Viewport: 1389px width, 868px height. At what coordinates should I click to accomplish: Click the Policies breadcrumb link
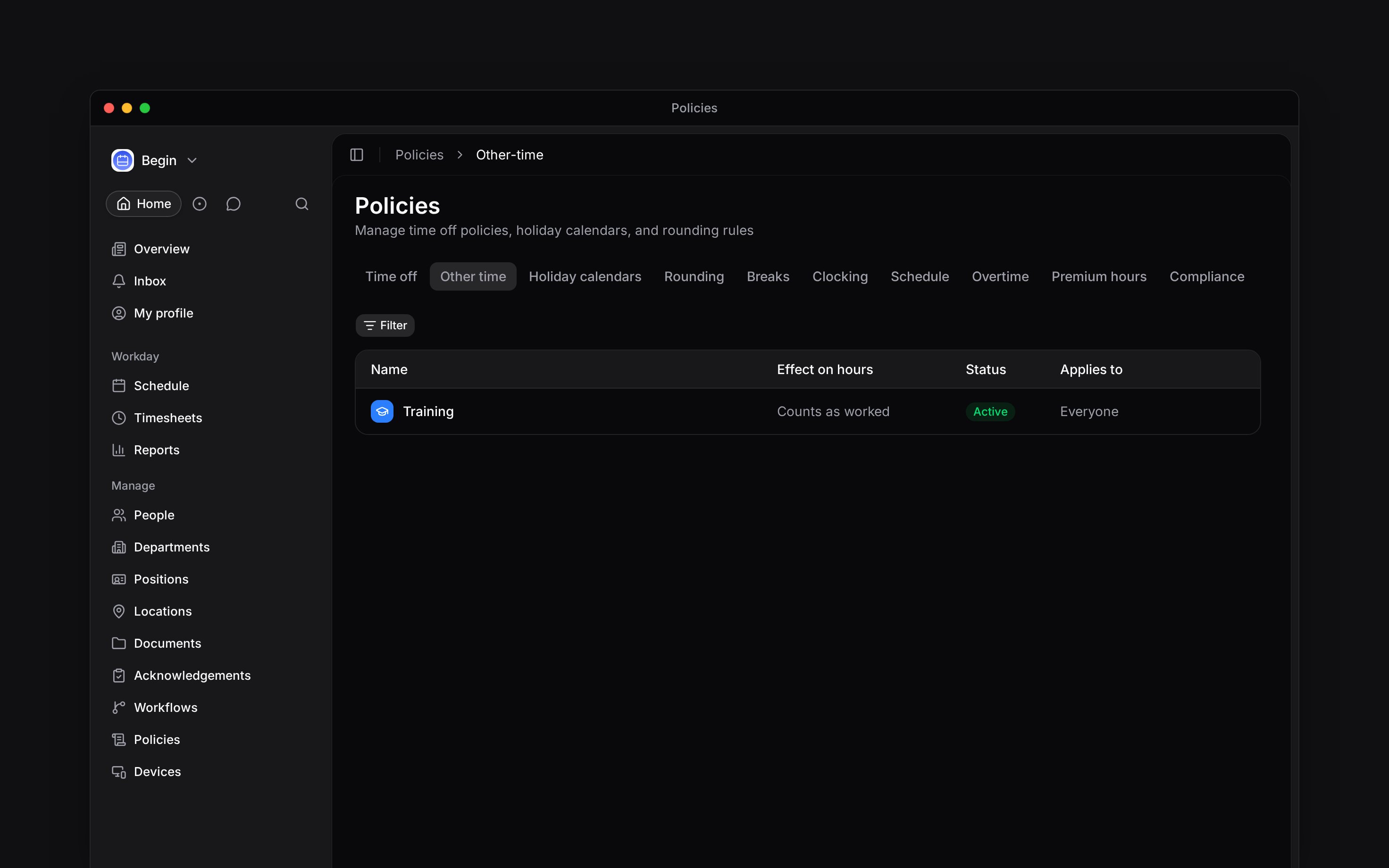coord(419,155)
